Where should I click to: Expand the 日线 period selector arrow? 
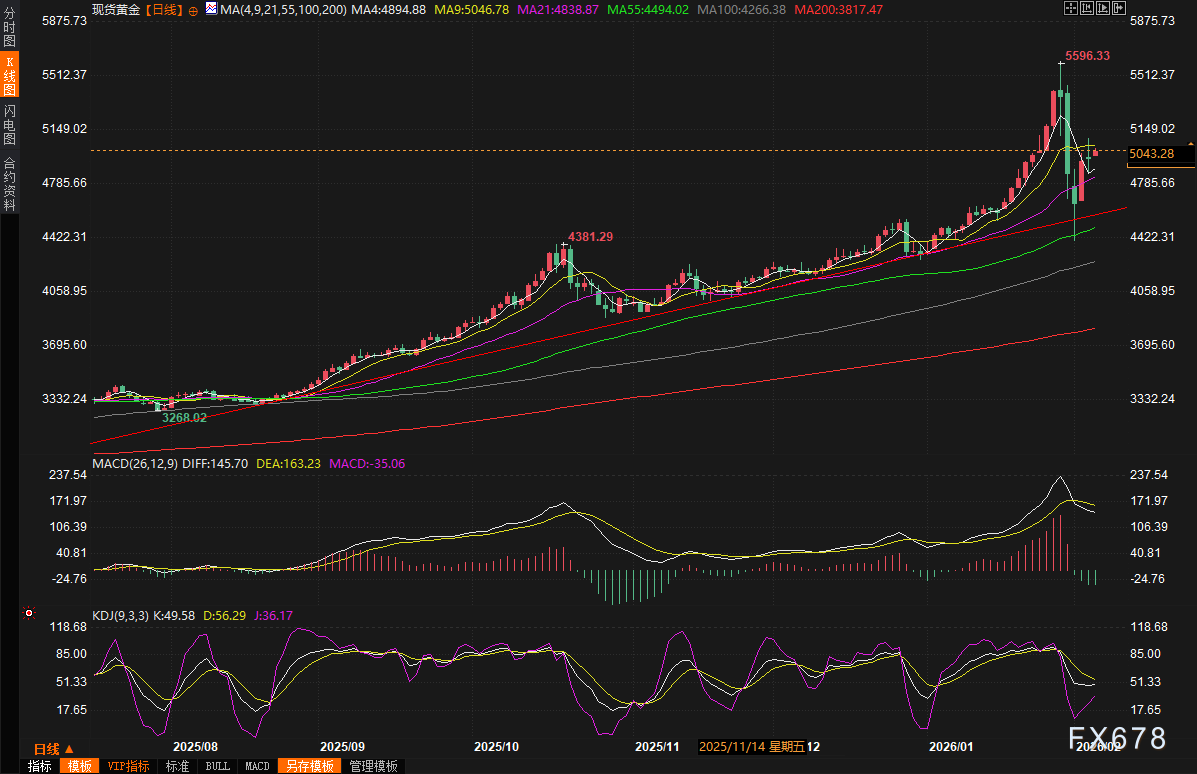tap(69, 749)
